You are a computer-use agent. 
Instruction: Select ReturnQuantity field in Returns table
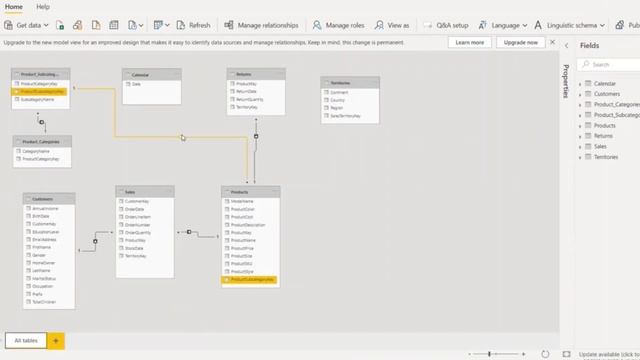click(x=249, y=99)
